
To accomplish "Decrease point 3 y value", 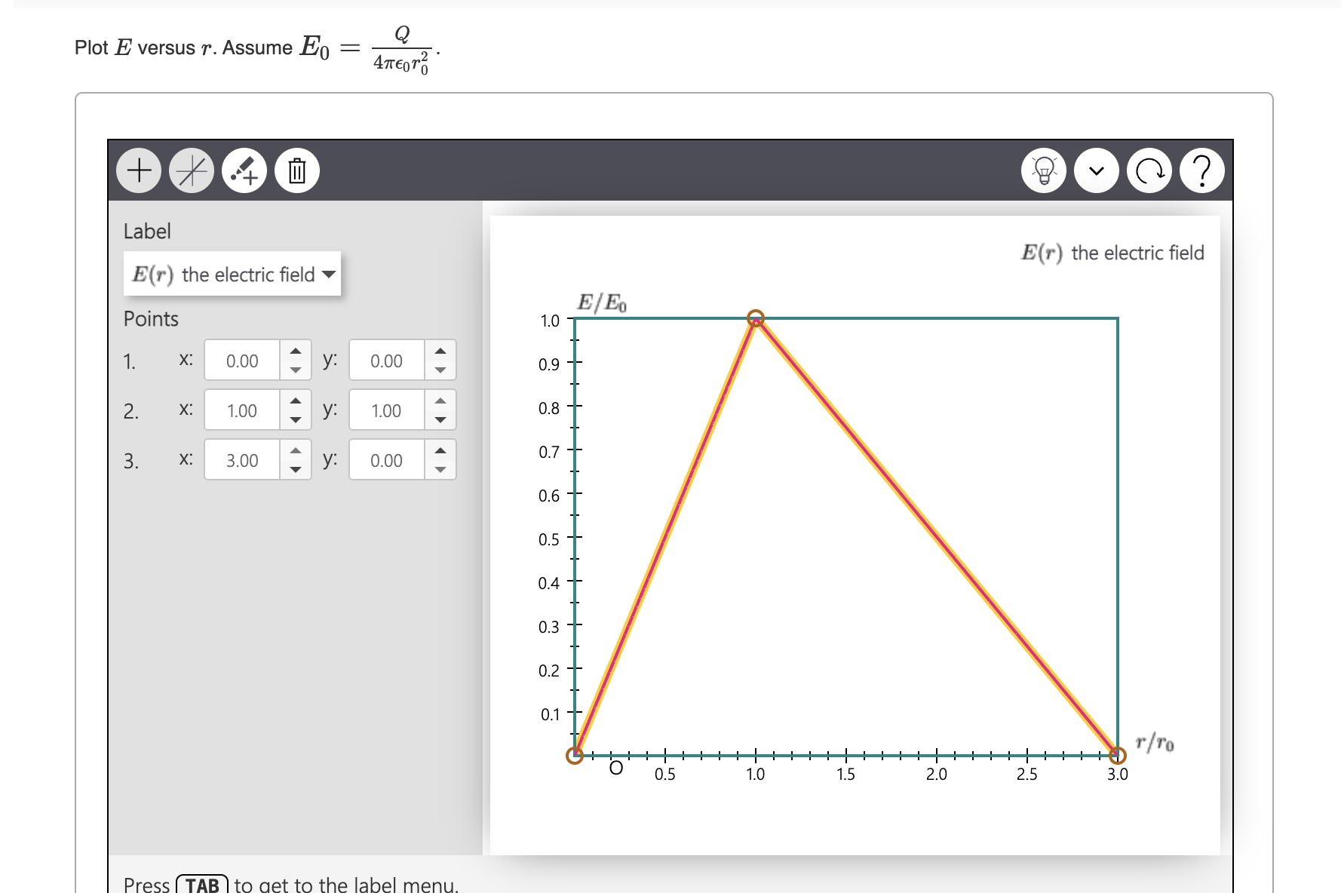I will coord(440,470).
